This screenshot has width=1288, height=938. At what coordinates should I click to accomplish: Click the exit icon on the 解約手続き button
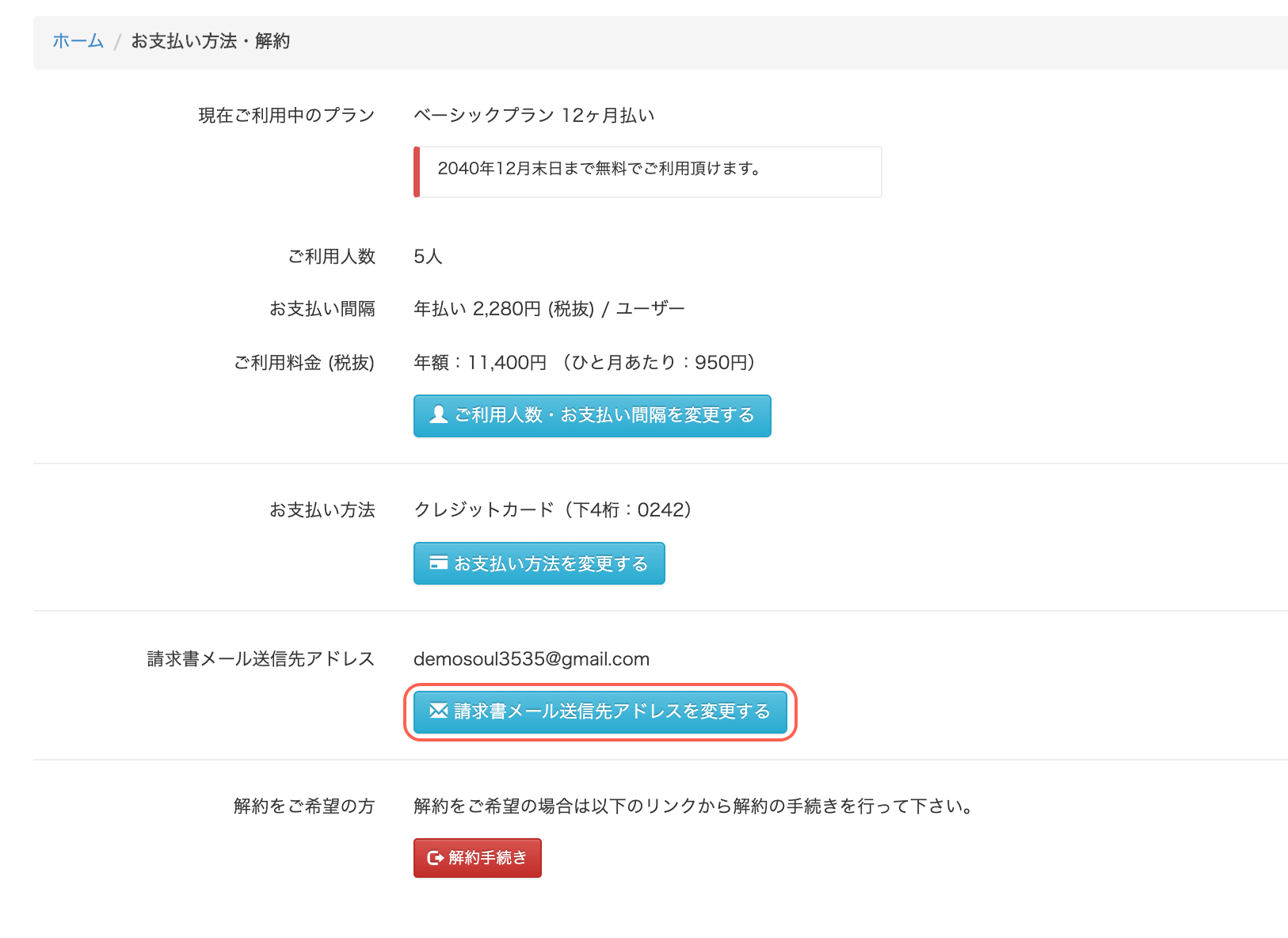(x=435, y=858)
